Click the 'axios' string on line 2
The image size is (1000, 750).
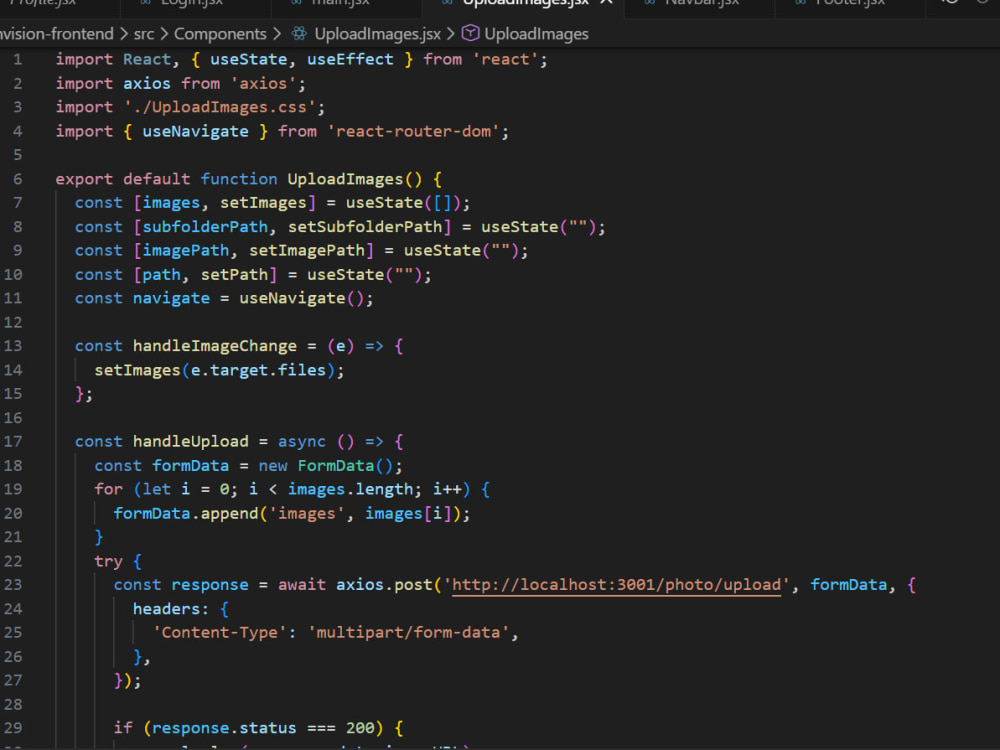click(263, 84)
